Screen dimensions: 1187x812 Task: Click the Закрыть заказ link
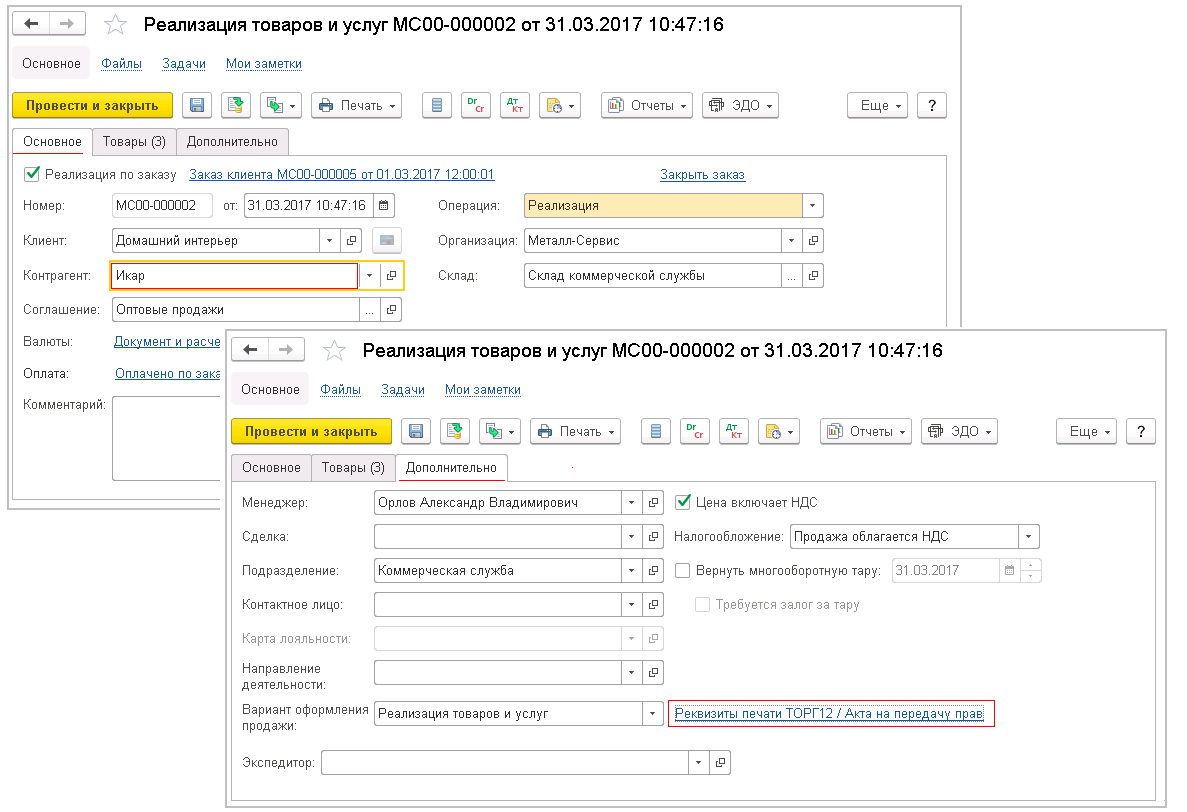[x=702, y=175]
